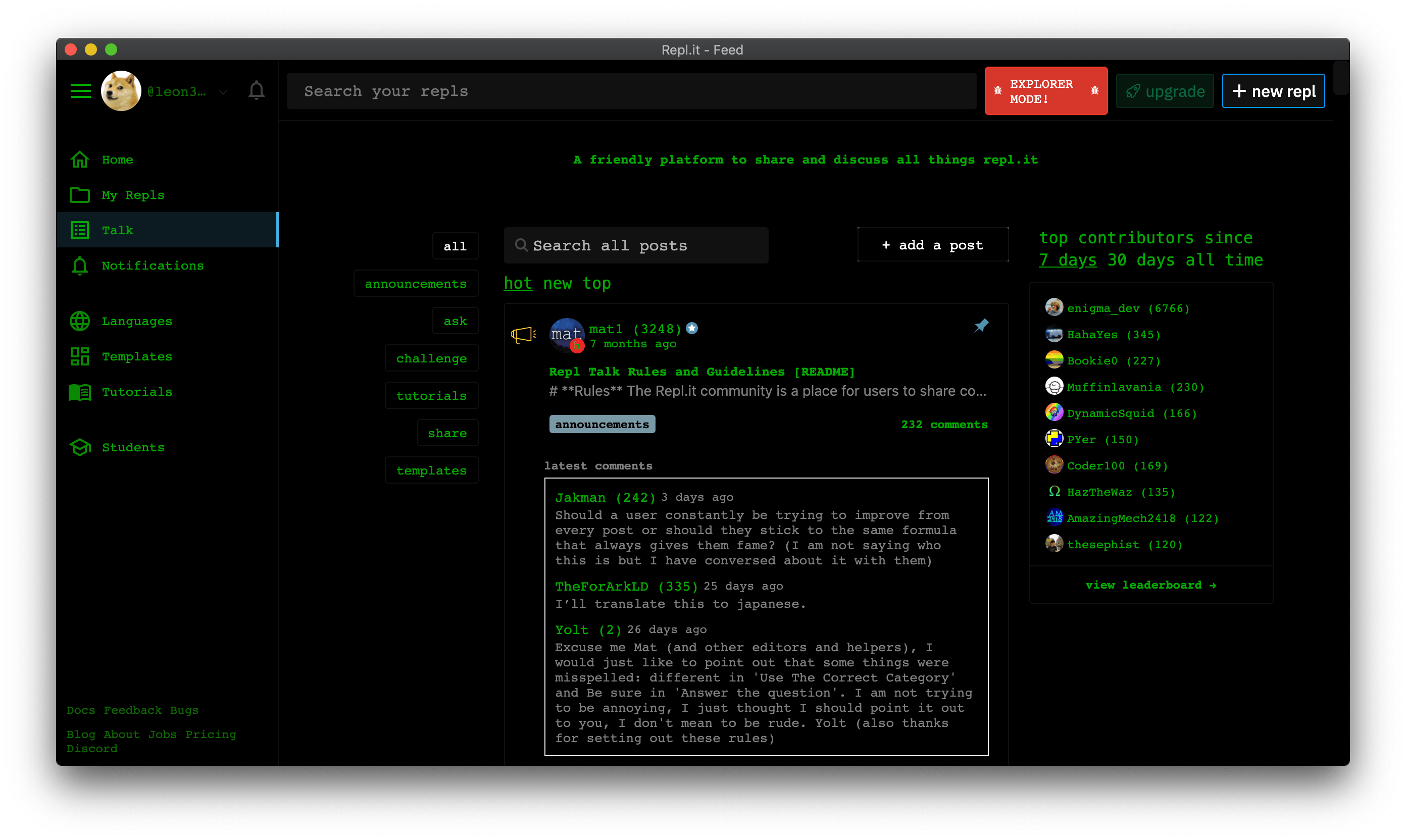The width and height of the screenshot is (1406, 840).
Task: Sort posts by hot
Action: coord(518,283)
